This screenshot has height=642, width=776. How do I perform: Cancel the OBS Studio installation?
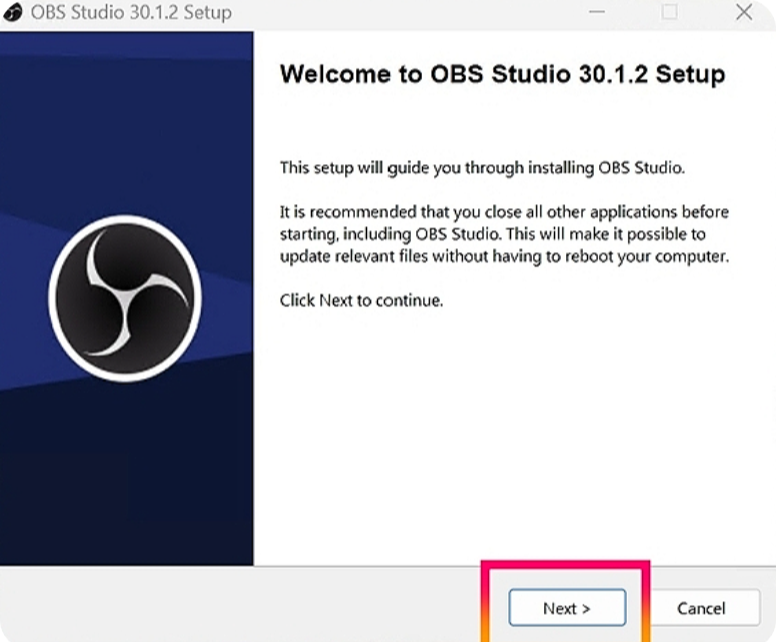pyautogui.click(x=701, y=608)
